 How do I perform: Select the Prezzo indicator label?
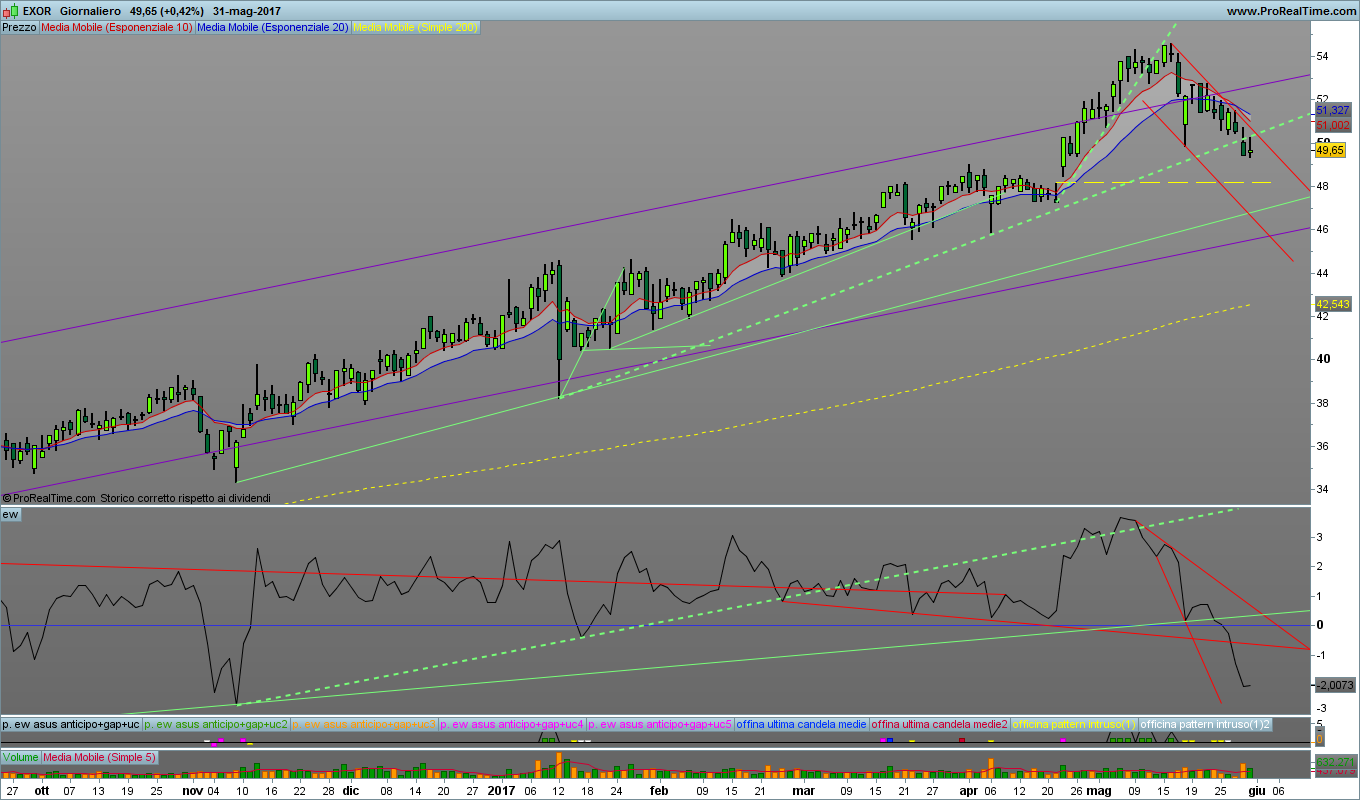(19, 28)
